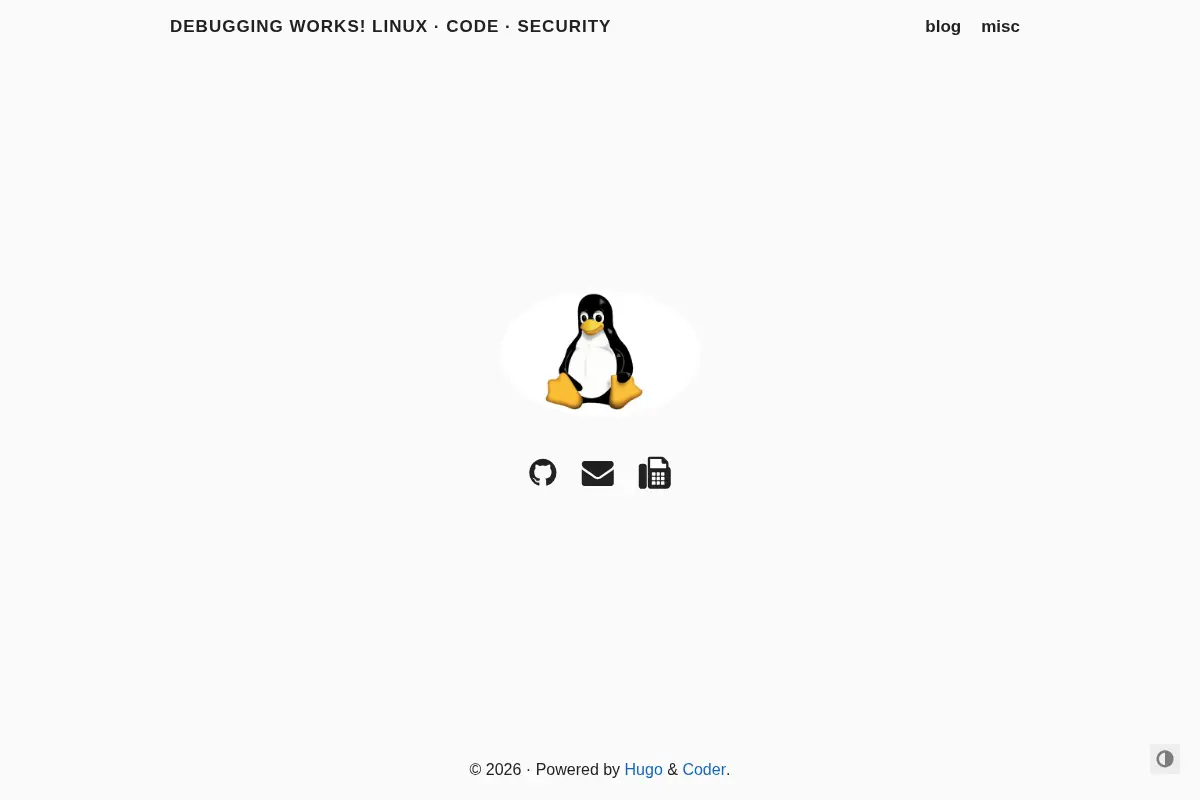Return home via the header title
Image resolution: width=1200 pixels, height=800 pixels.
[x=390, y=27]
